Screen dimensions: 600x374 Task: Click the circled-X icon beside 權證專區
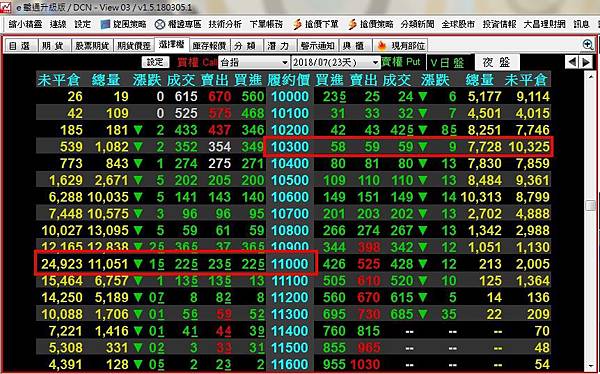click(160, 24)
